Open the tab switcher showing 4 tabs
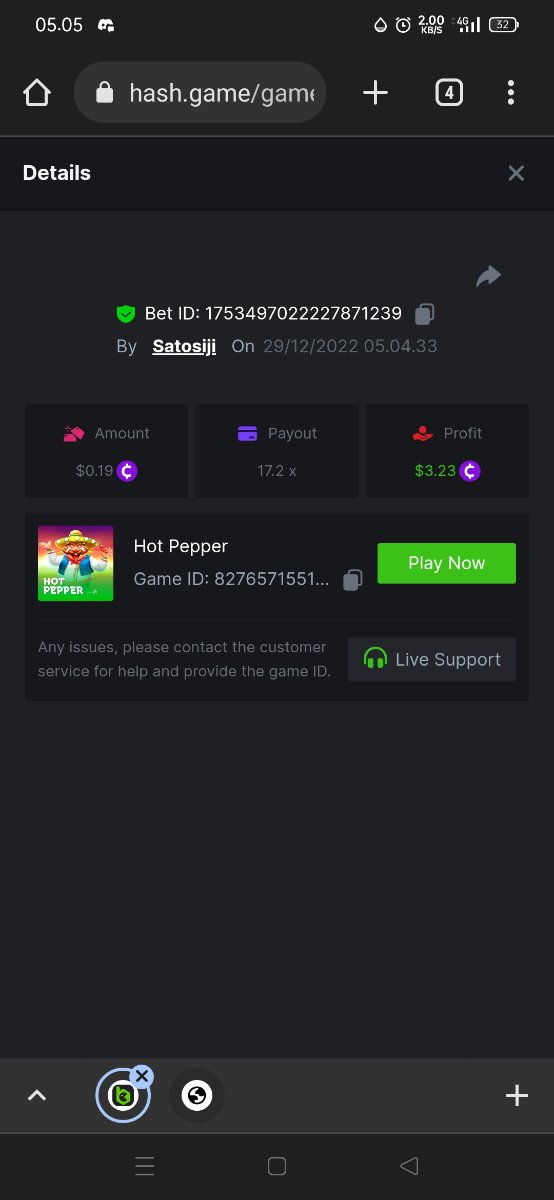554x1200 pixels. 449,94
